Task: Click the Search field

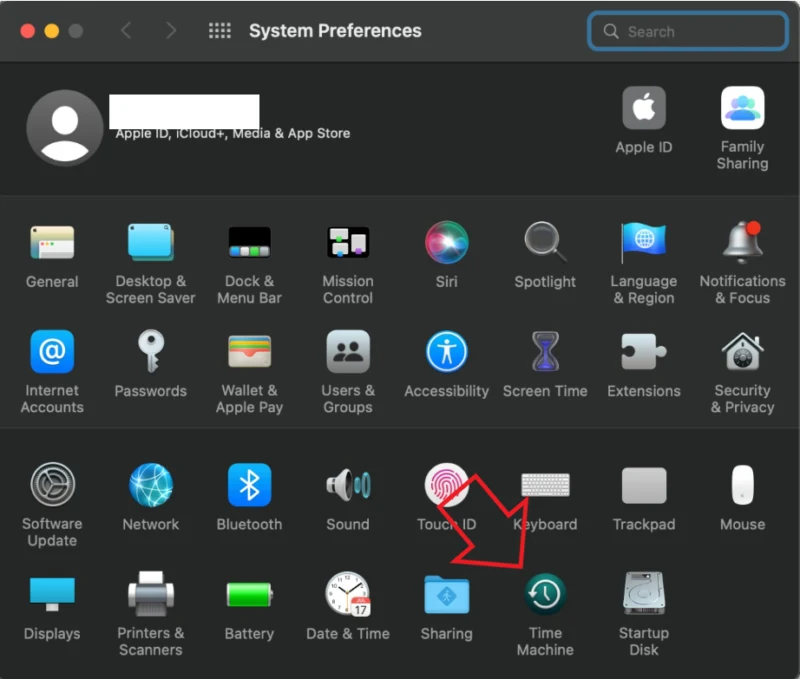Action: point(688,31)
